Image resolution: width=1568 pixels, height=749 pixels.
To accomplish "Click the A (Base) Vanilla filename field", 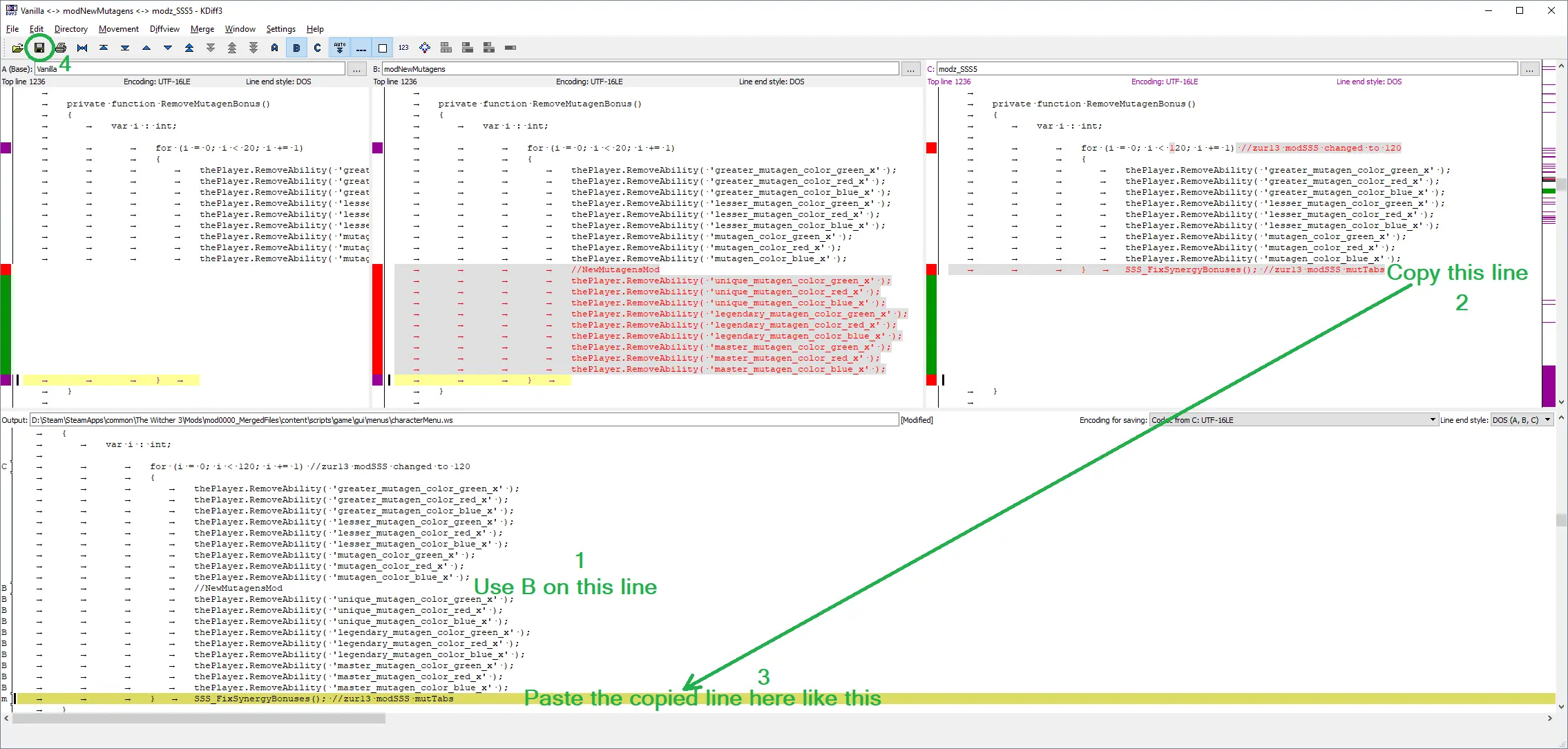I will point(190,69).
